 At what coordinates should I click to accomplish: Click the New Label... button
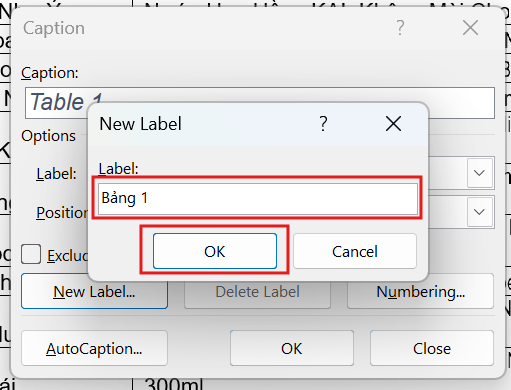click(94, 292)
